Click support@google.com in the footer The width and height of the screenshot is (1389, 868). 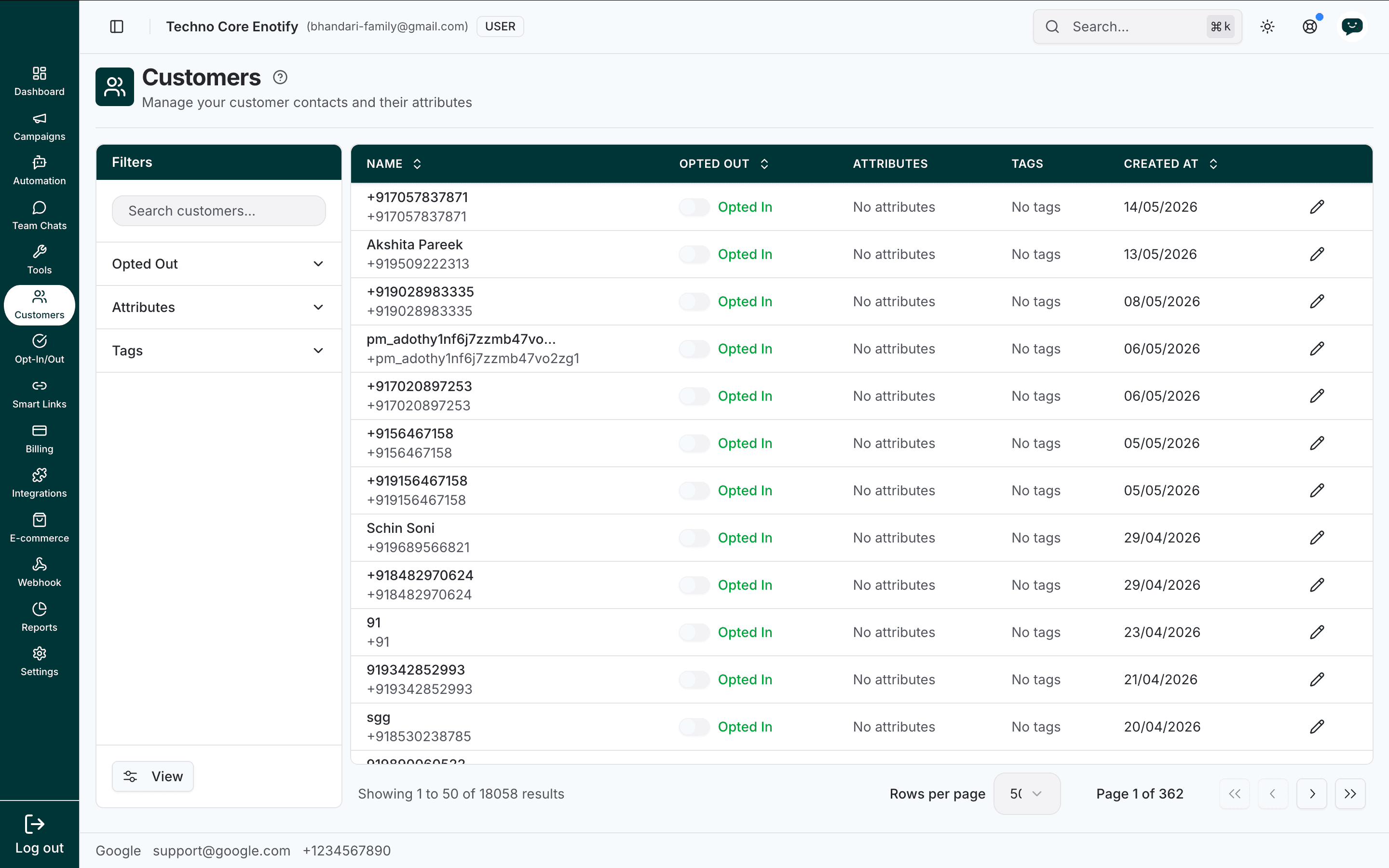click(221, 850)
